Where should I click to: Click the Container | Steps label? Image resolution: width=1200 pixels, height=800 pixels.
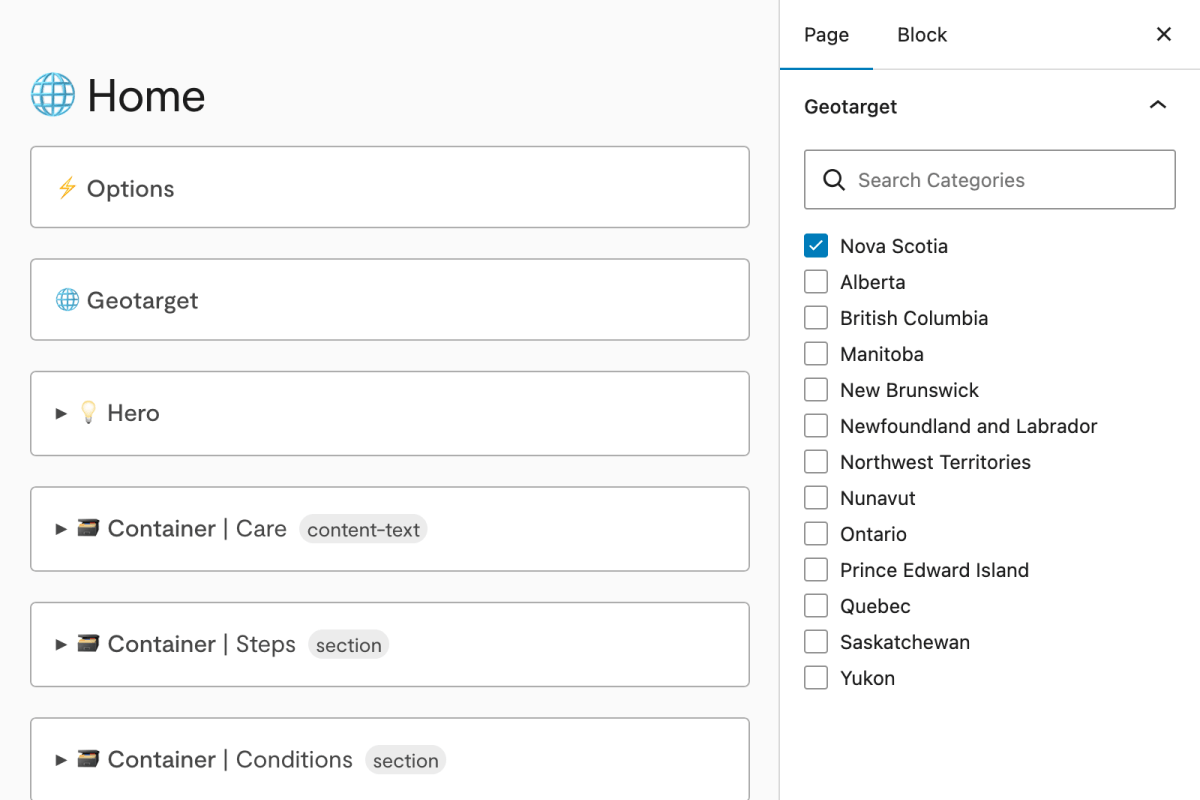pyautogui.click(x=201, y=644)
